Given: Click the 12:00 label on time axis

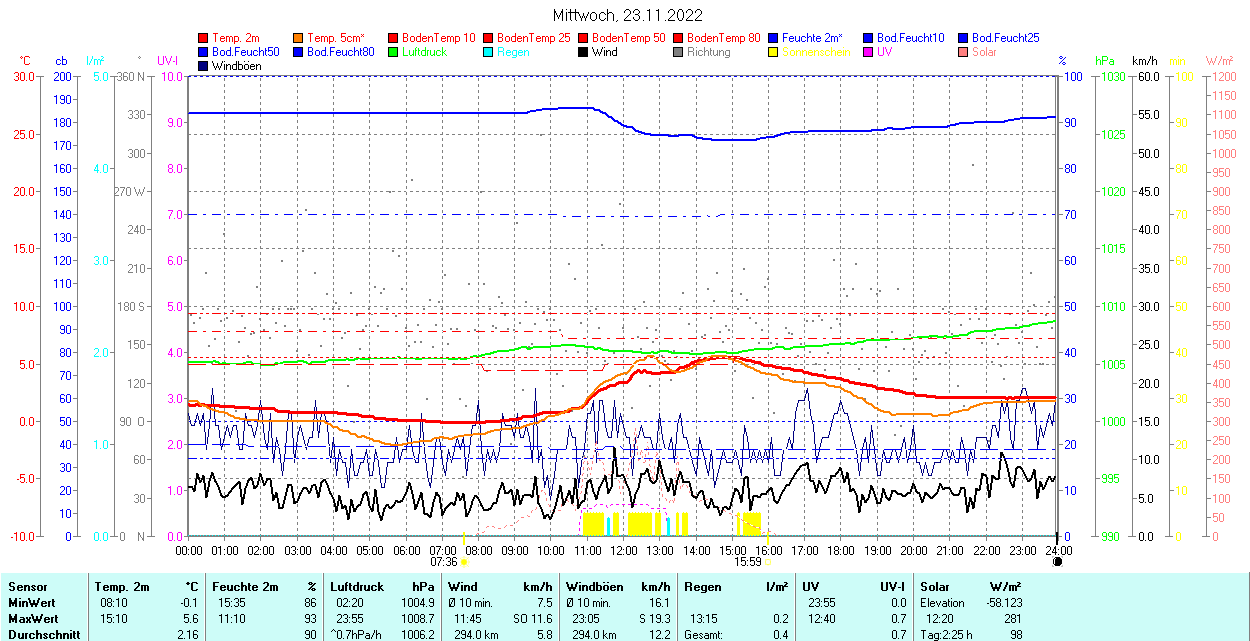Looking at the screenshot, I should pos(623,550).
